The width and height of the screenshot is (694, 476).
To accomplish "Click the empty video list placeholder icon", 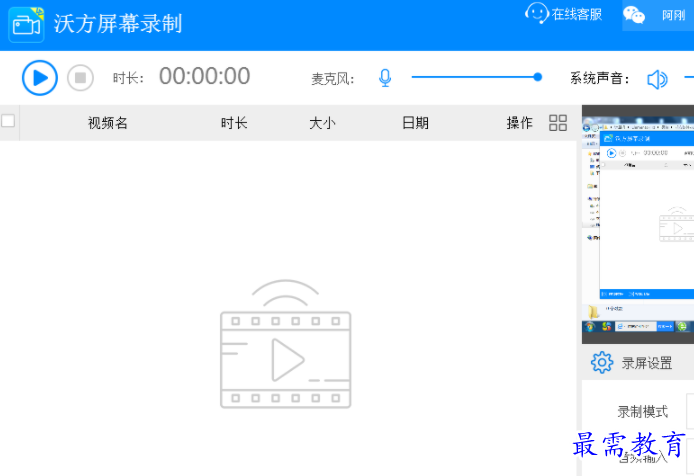I will coord(285,344).
